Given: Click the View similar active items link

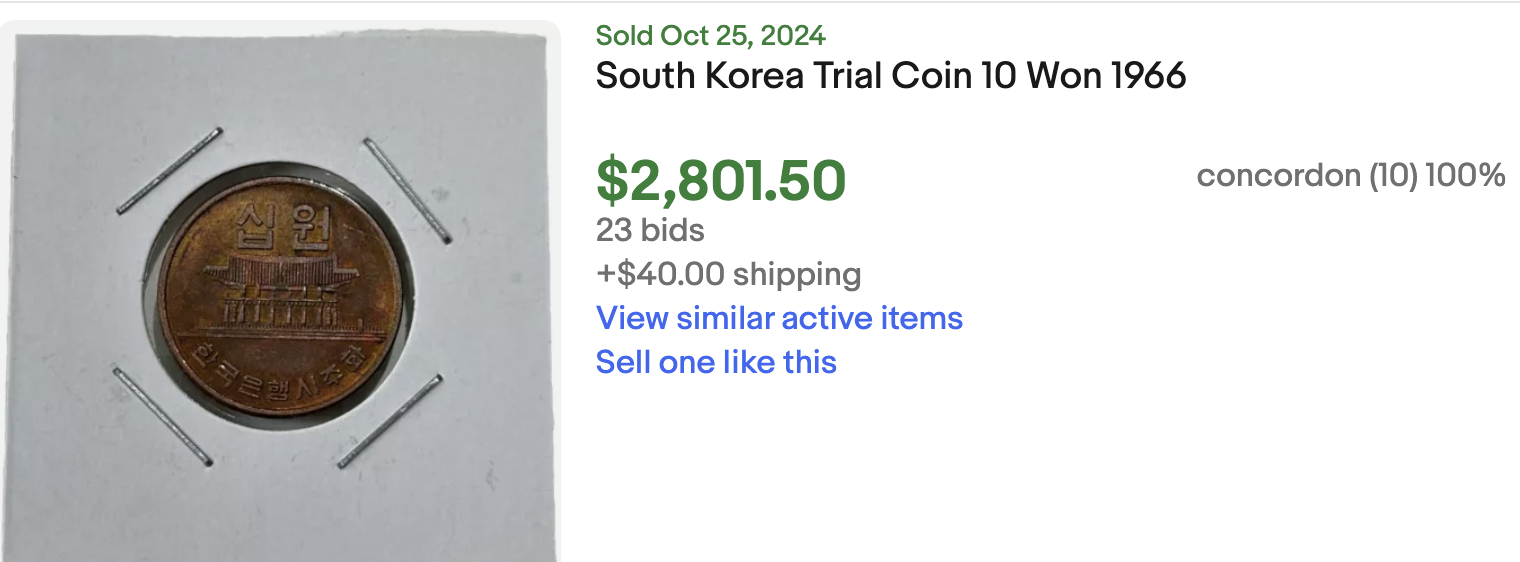Looking at the screenshot, I should pos(779,318).
